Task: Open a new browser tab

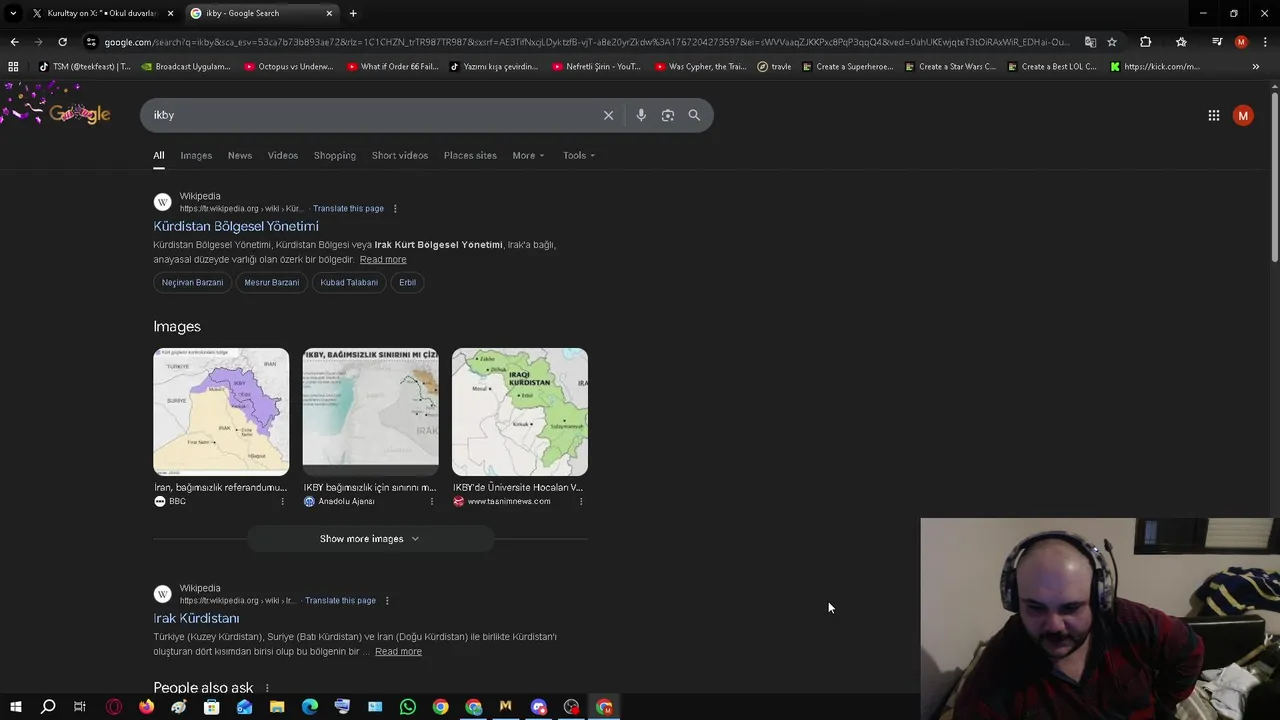Action: point(353,13)
